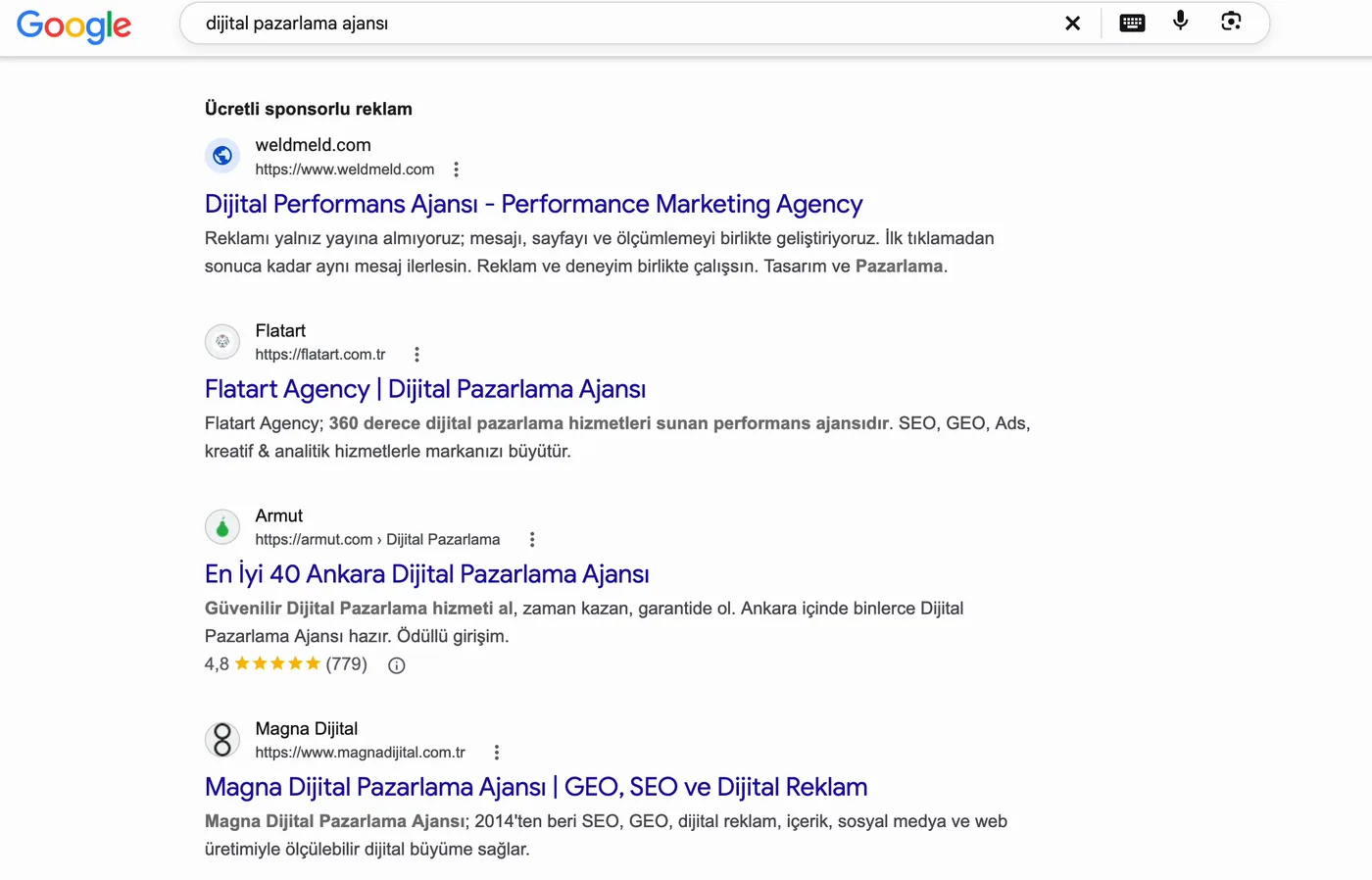
Task: Click the weldmeld.com globe favicon
Action: point(222,155)
